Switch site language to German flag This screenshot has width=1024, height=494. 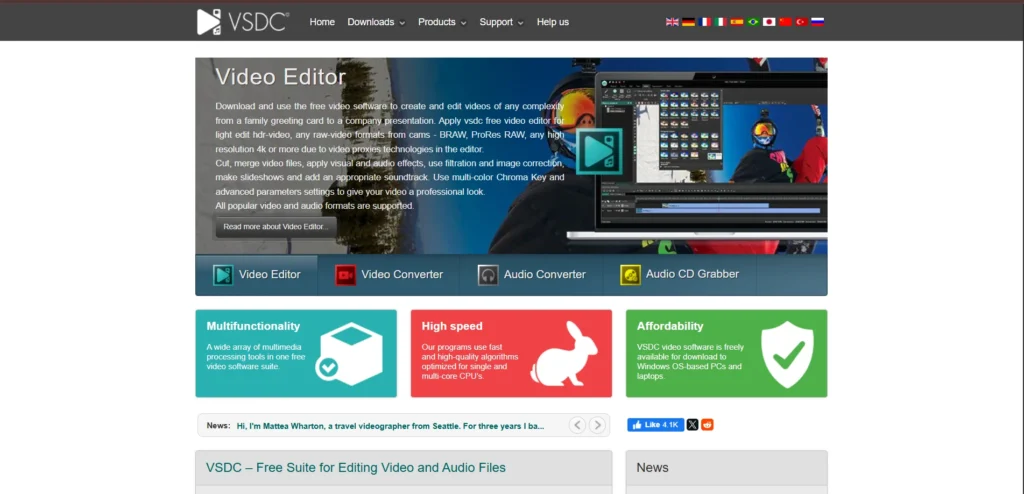688,22
